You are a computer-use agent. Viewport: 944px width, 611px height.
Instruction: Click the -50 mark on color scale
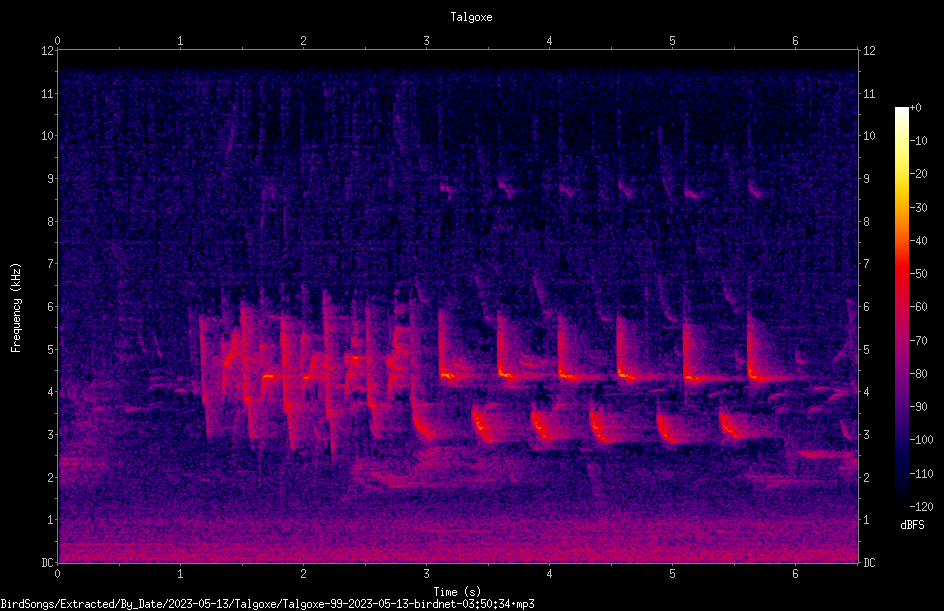click(918, 273)
